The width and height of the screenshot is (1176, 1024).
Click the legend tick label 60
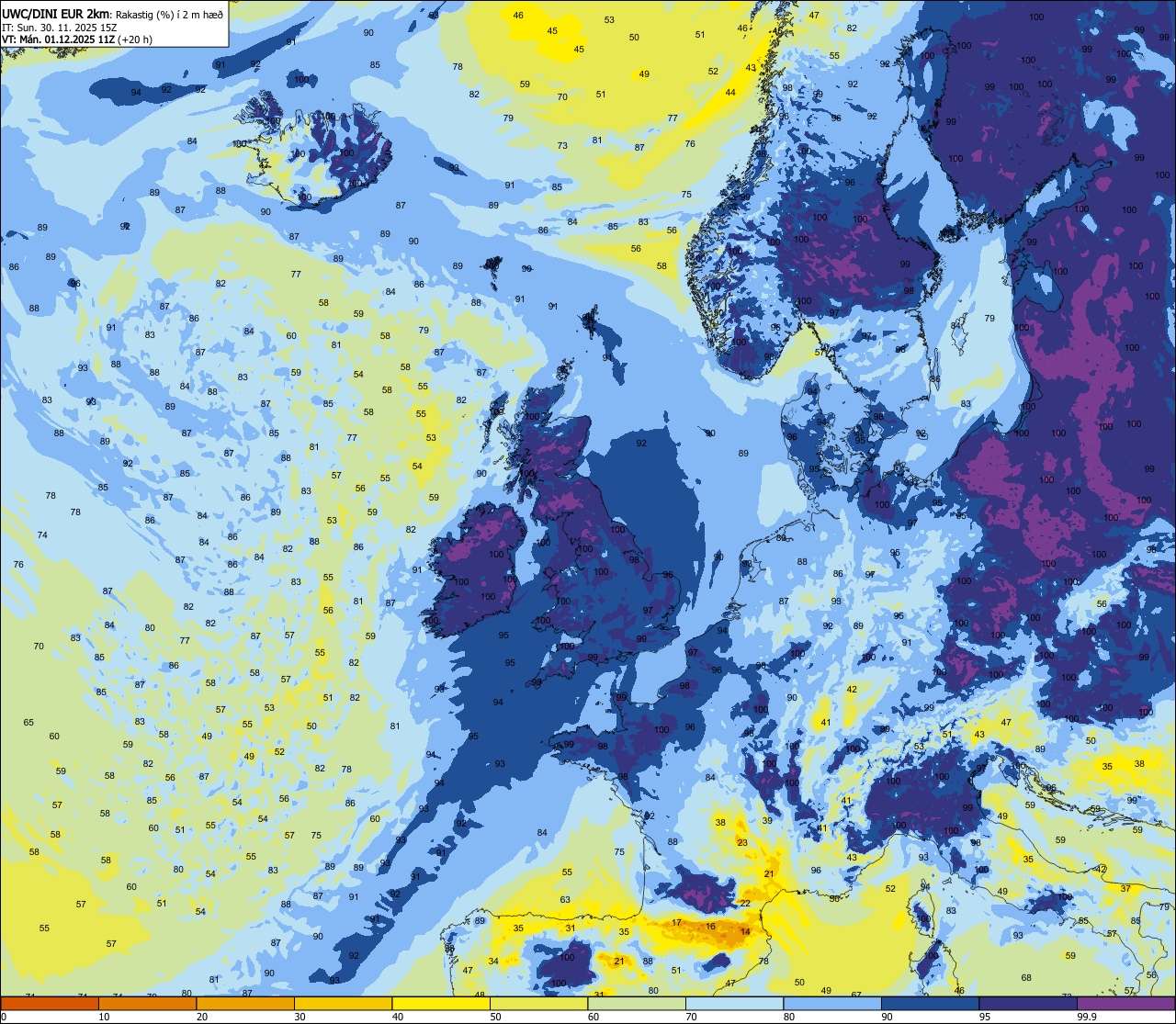[594, 1017]
